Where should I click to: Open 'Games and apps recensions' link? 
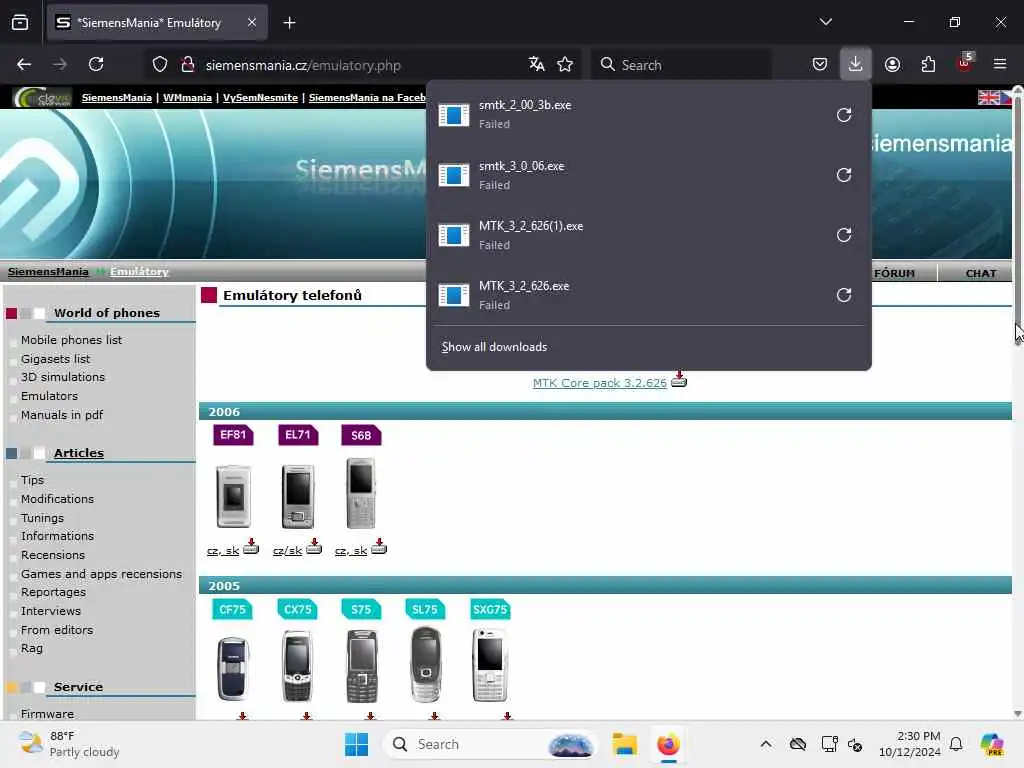101,574
